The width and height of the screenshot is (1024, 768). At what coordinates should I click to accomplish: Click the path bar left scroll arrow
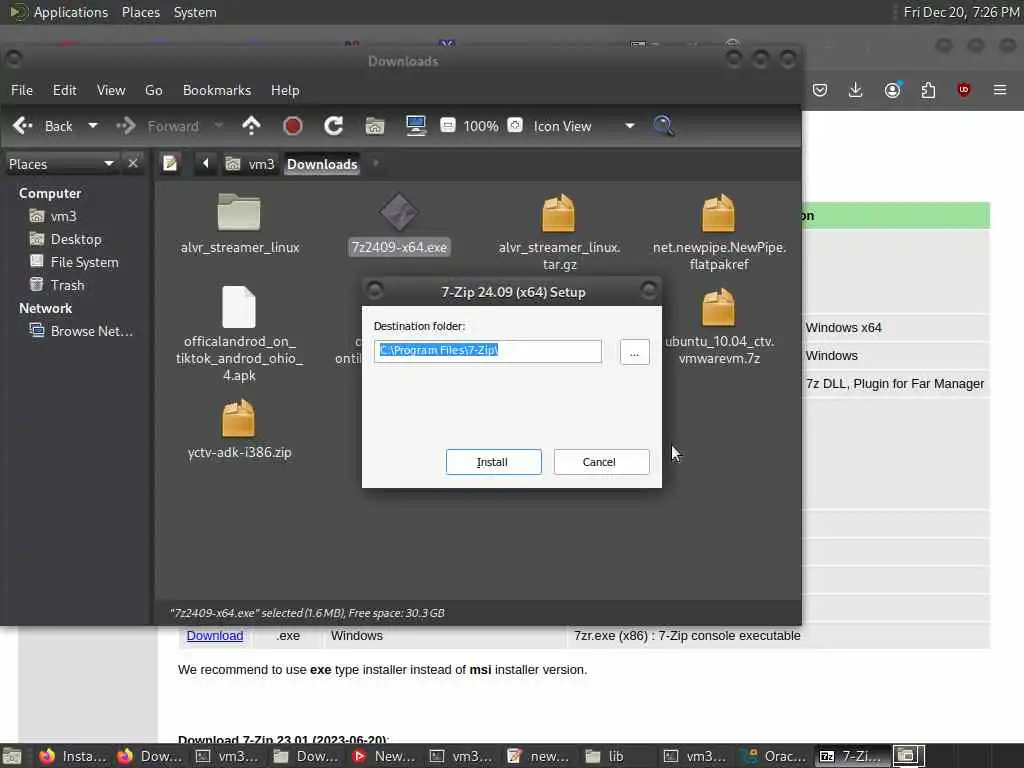point(205,163)
